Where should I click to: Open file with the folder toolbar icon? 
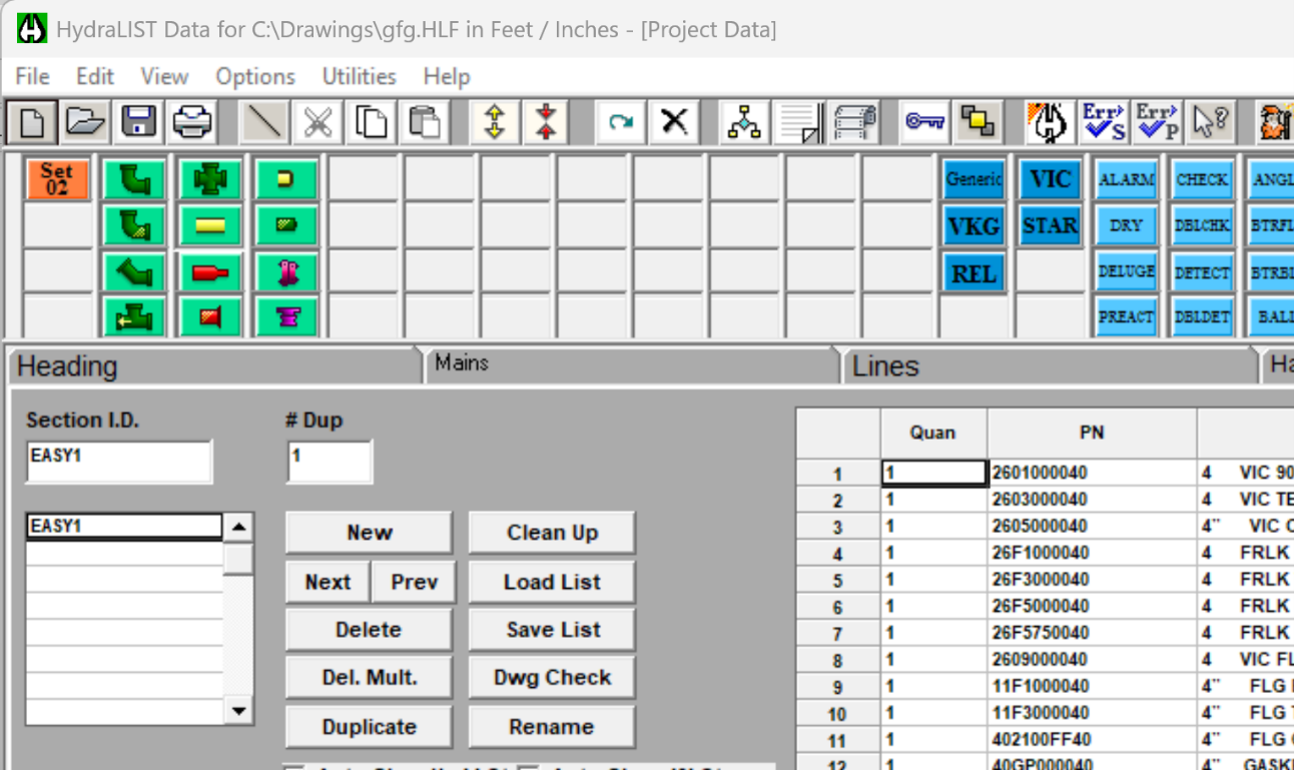tap(85, 122)
